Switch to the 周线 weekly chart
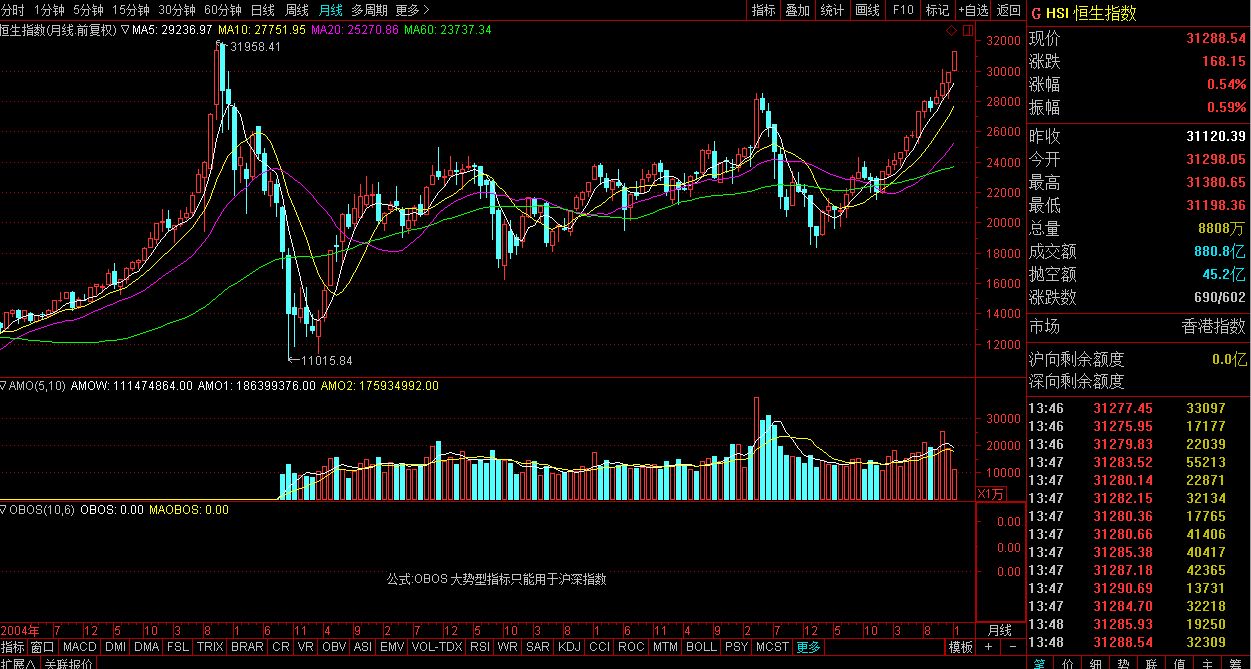 pos(297,9)
